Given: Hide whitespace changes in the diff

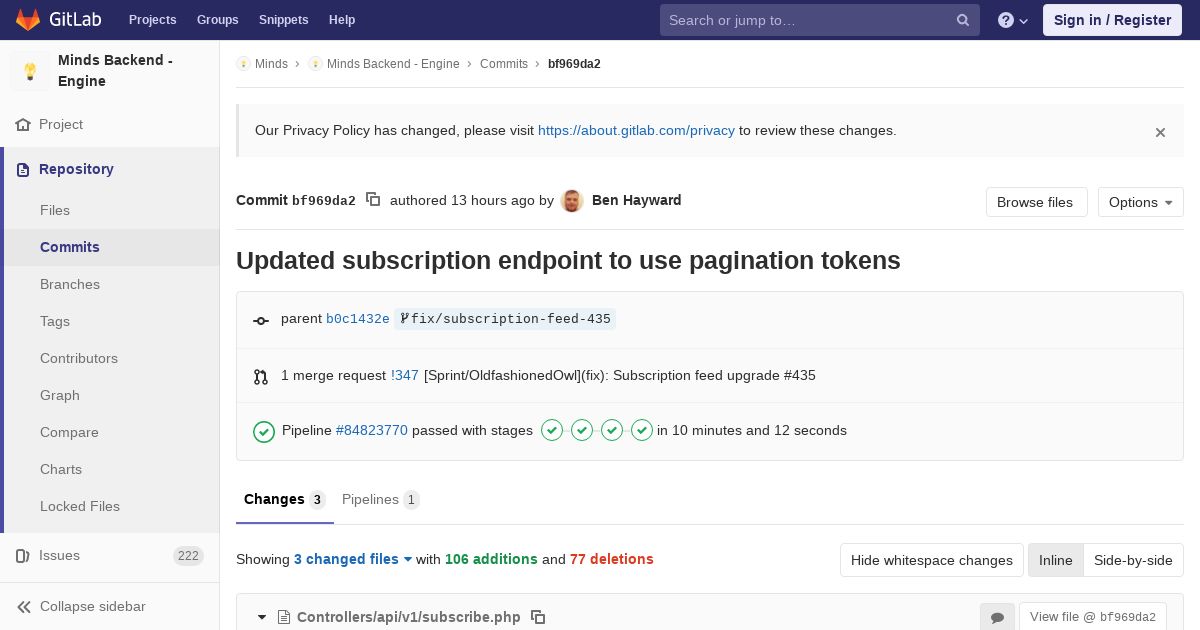Looking at the screenshot, I should click(x=931, y=560).
